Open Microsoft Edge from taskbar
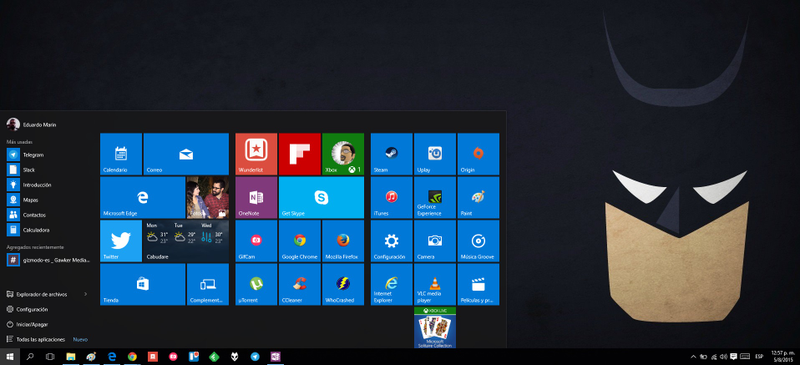 tap(112, 357)
